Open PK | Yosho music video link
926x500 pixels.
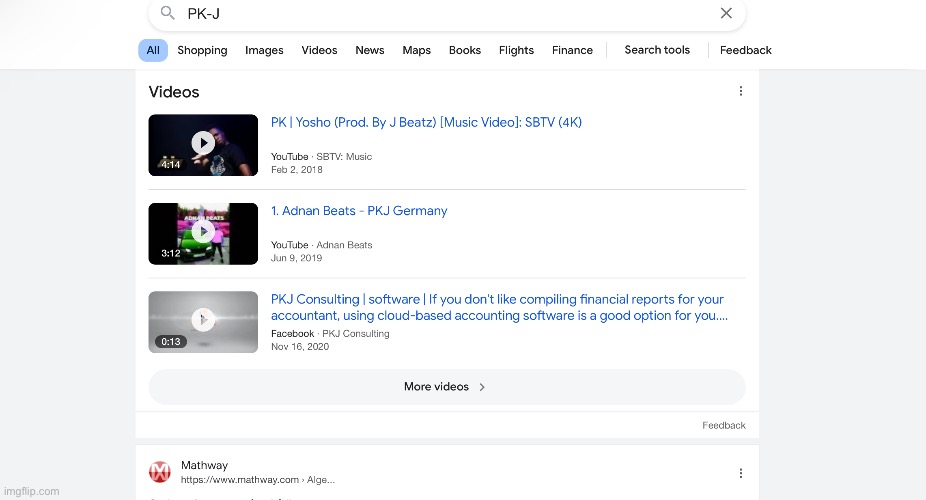(x=426, y=123)
